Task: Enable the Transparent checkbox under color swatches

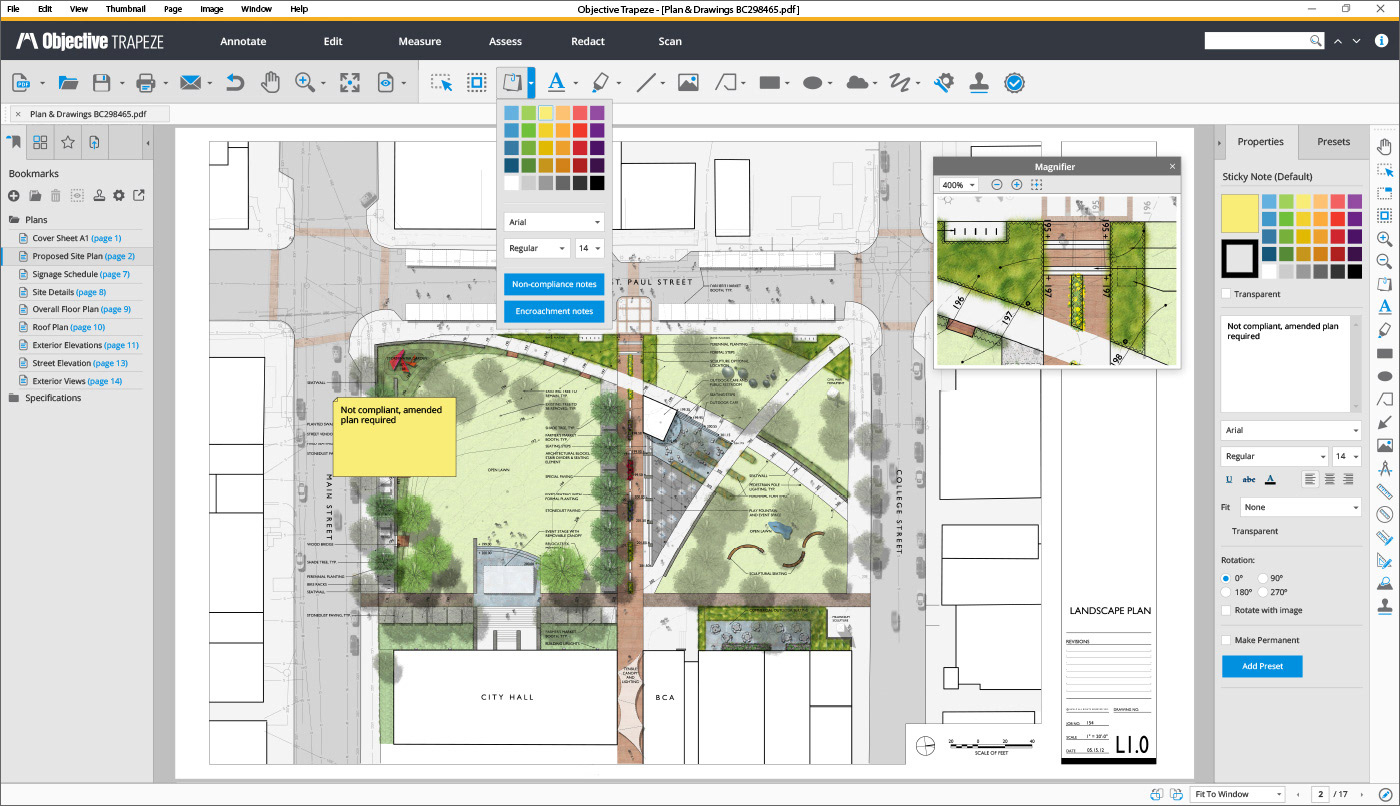Action: [x=1227, y=294]
